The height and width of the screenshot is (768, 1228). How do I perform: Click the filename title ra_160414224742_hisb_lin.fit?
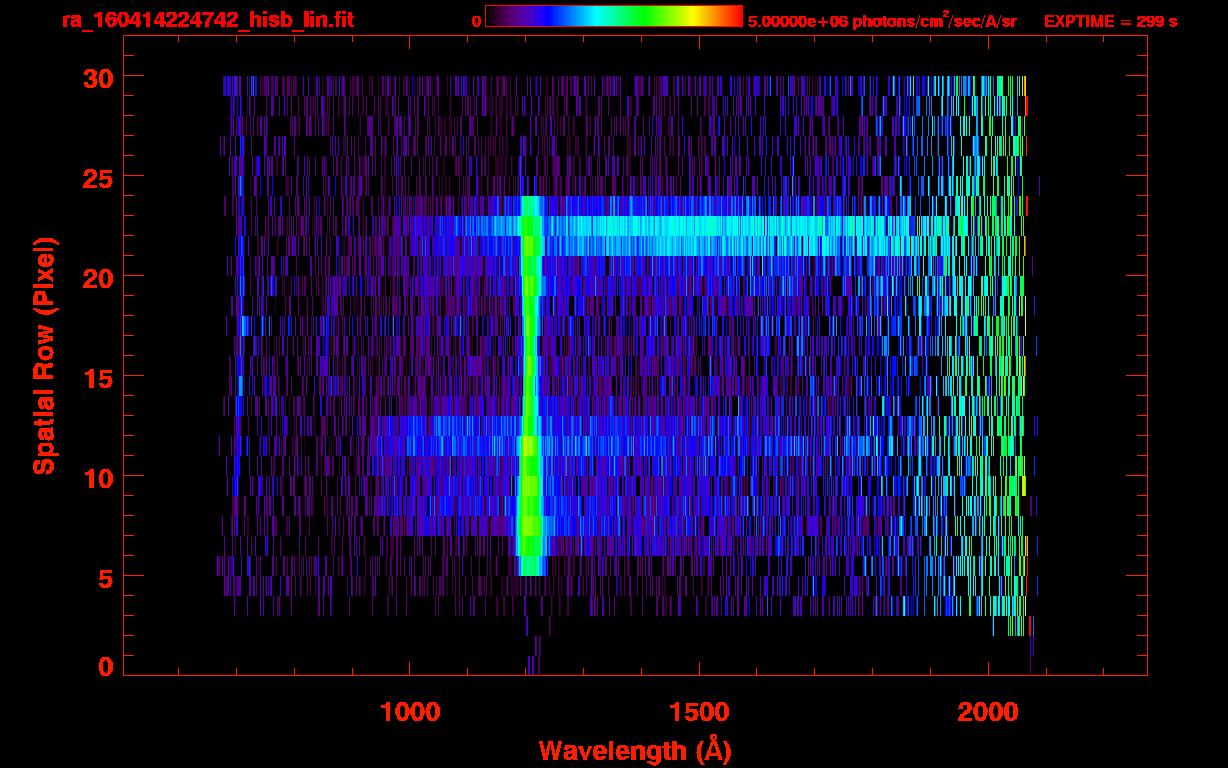pyautogui.click(x=207, y=20)
